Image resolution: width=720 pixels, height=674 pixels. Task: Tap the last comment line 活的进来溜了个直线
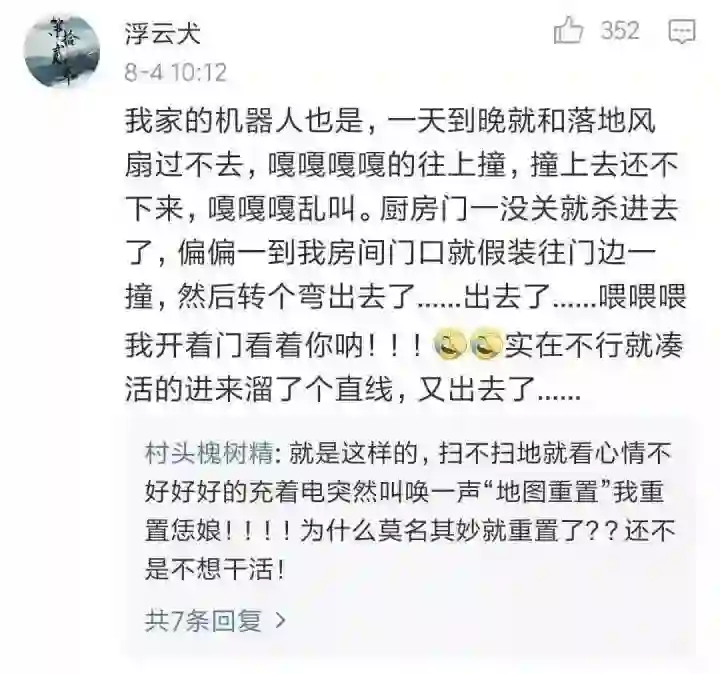click(x=353, y=388)
